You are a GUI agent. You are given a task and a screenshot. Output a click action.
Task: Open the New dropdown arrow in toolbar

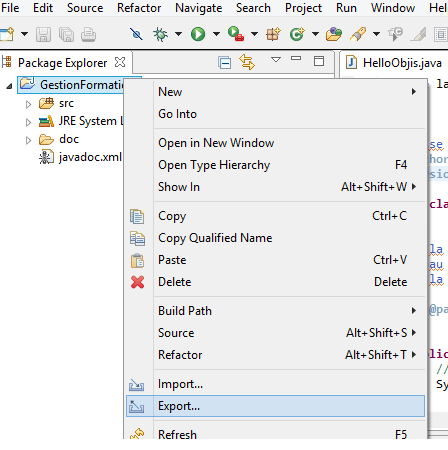point(24,34)
